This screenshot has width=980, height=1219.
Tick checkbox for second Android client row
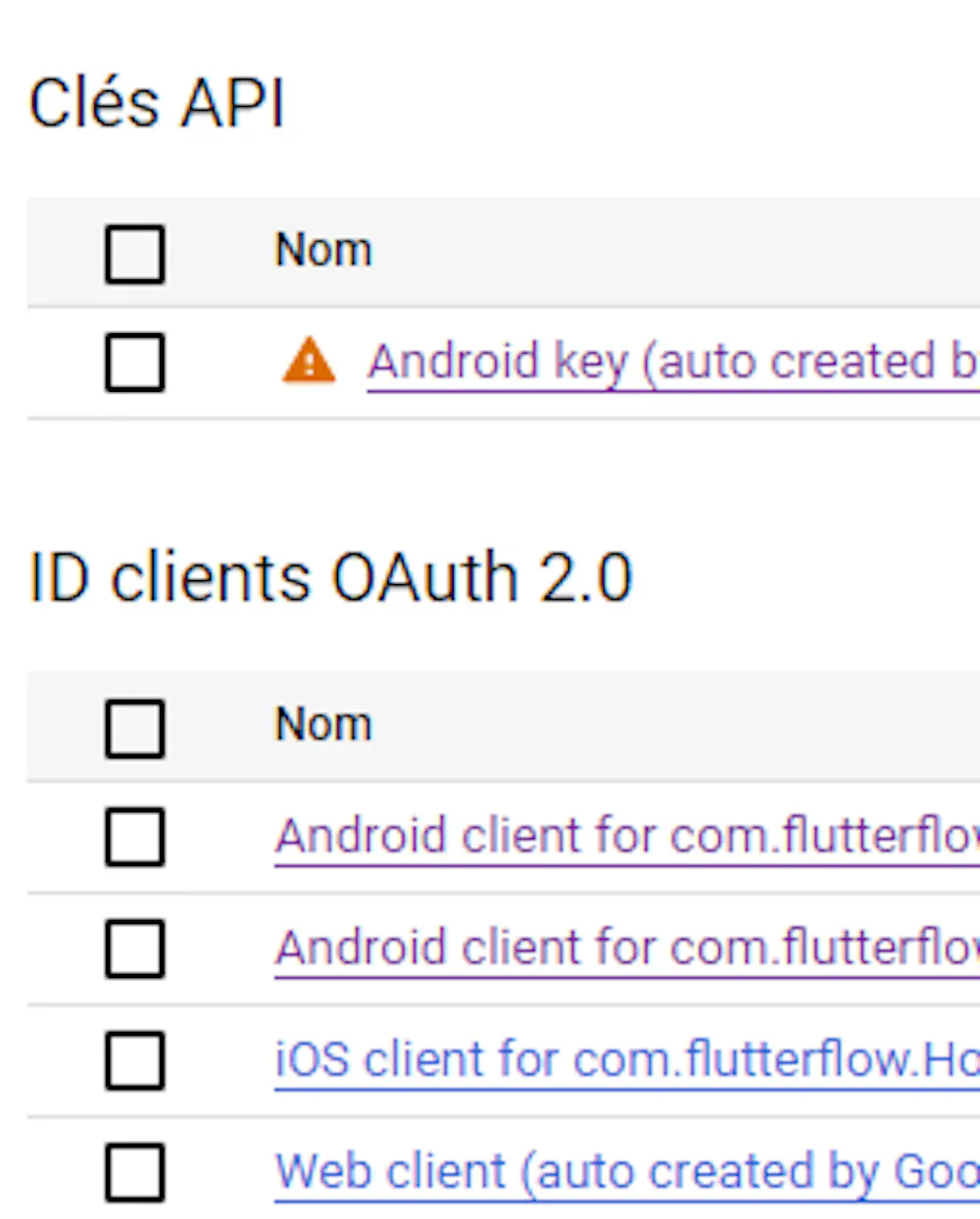click(x=134, y=949)
